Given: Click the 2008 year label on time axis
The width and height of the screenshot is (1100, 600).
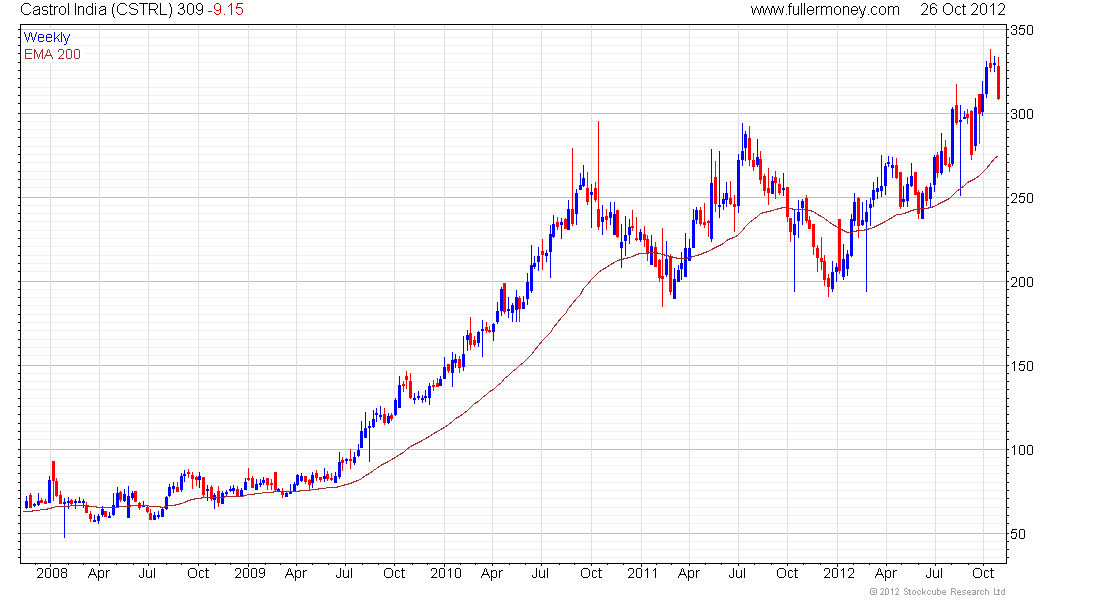Looking at the screenshot, I should 52,573.
